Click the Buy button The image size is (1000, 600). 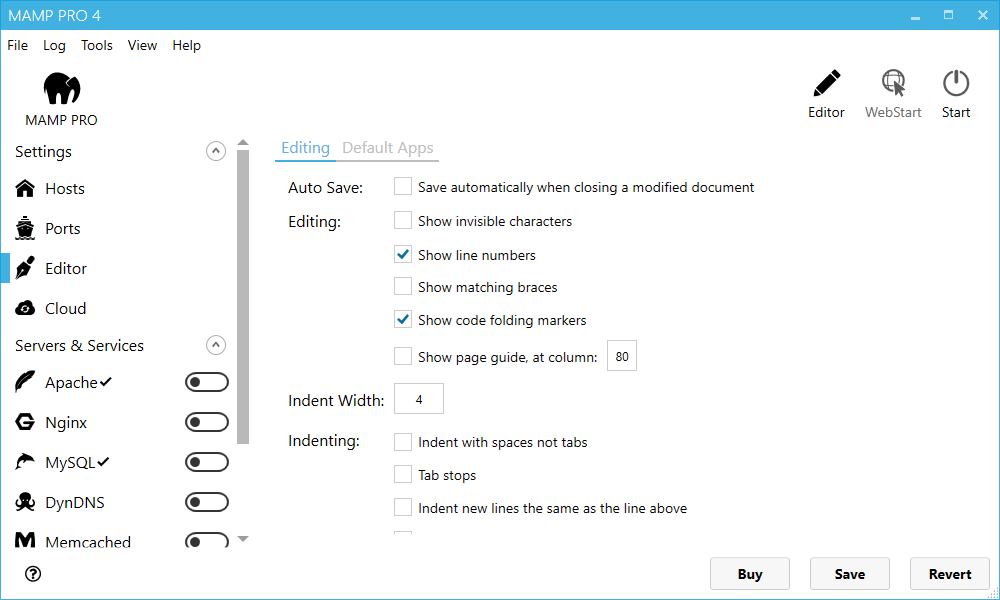[750, 574]
